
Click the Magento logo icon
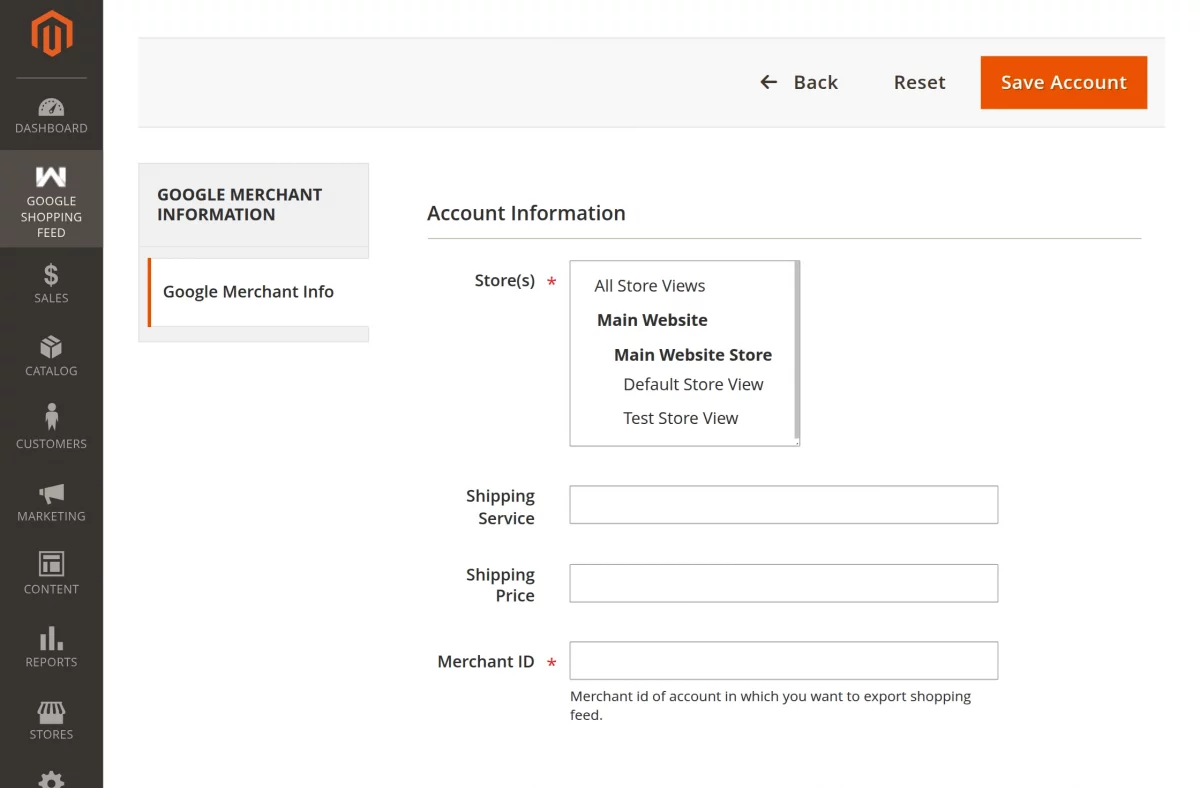pos(51,34)
